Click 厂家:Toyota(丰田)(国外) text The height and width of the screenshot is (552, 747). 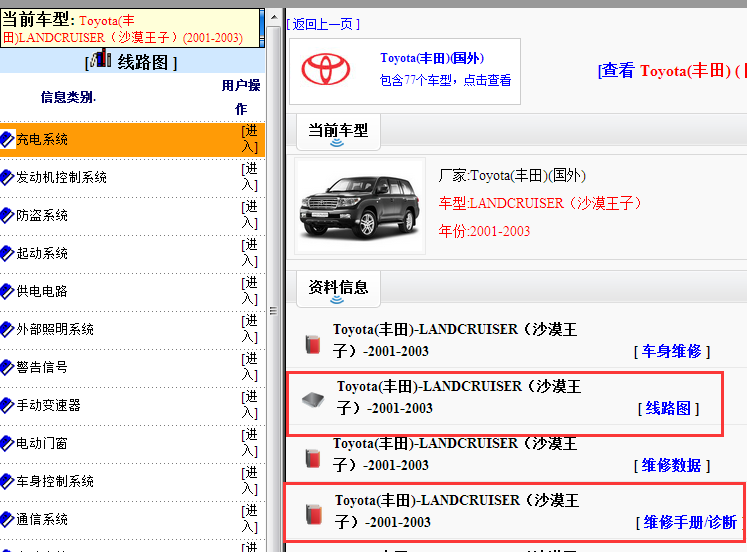coord(512,176)
